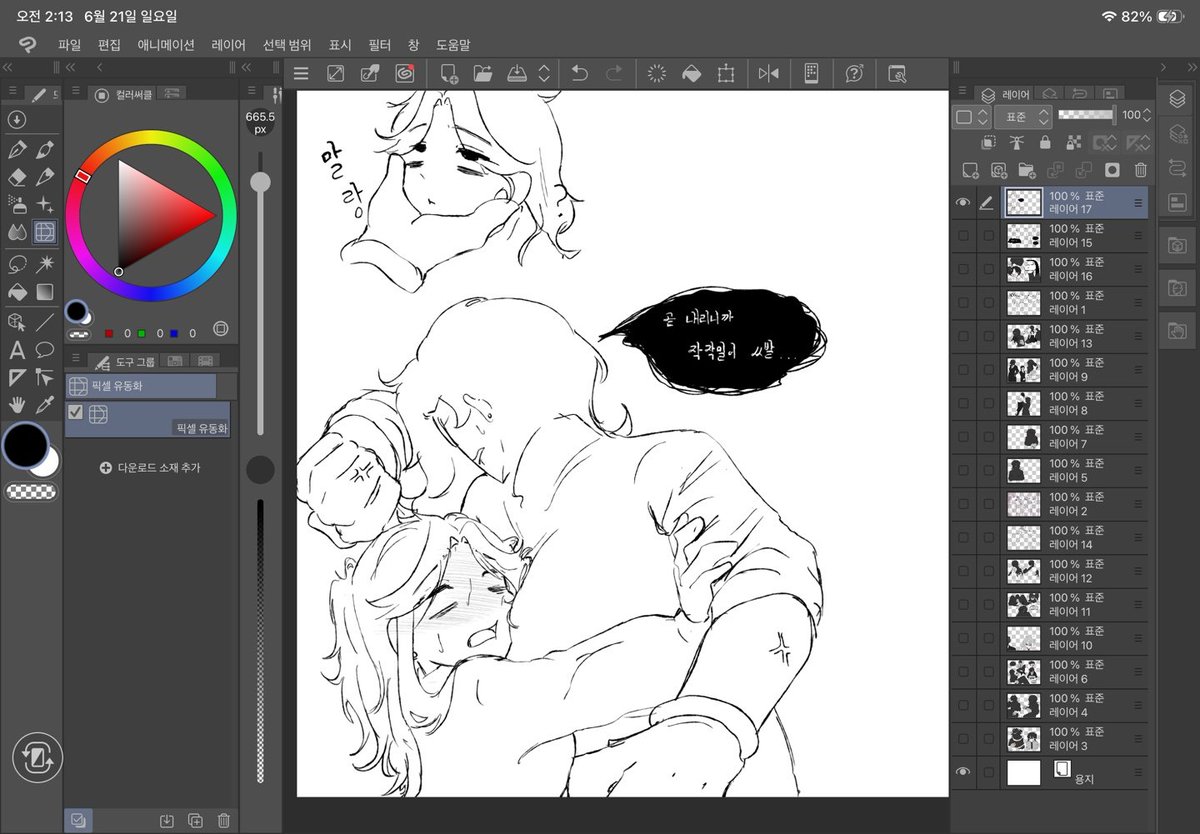1200x834 pixels.
Task: Select the Liquify tool
Action: tap(45, 232)
